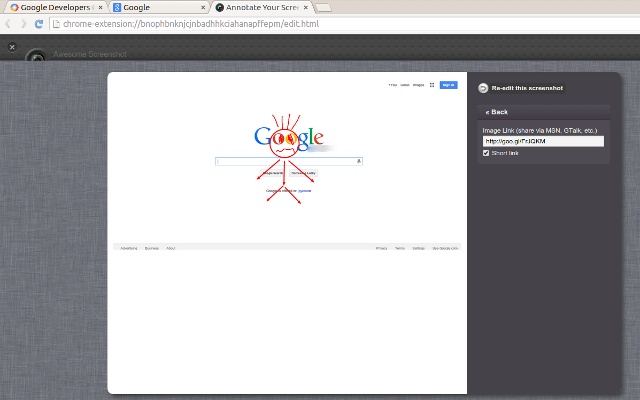The width and height of the screenshot is (640, 400).
Task: Click the Awesome Screenshot logo icon
Action: tap(37, 56)
